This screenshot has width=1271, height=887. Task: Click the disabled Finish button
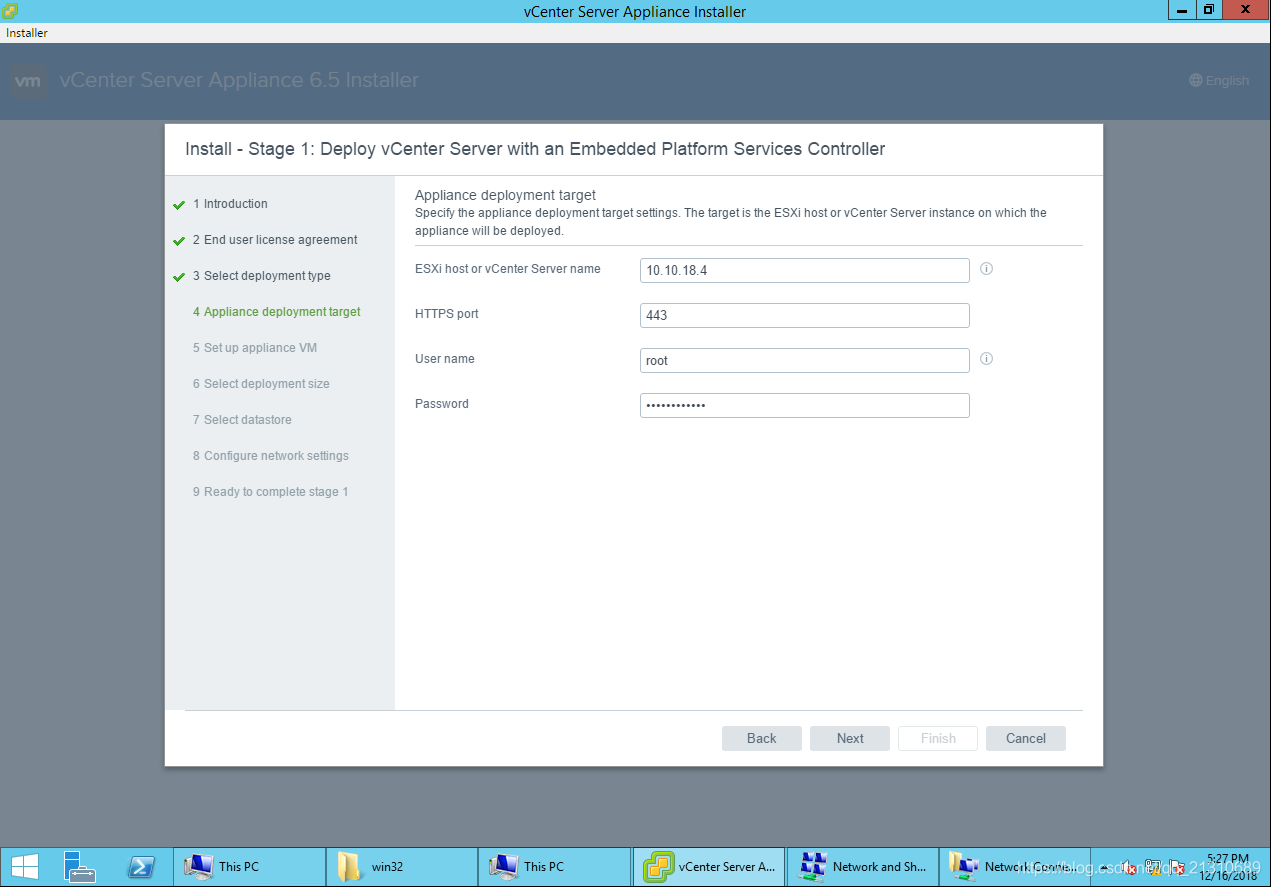[x=938, y=738]
